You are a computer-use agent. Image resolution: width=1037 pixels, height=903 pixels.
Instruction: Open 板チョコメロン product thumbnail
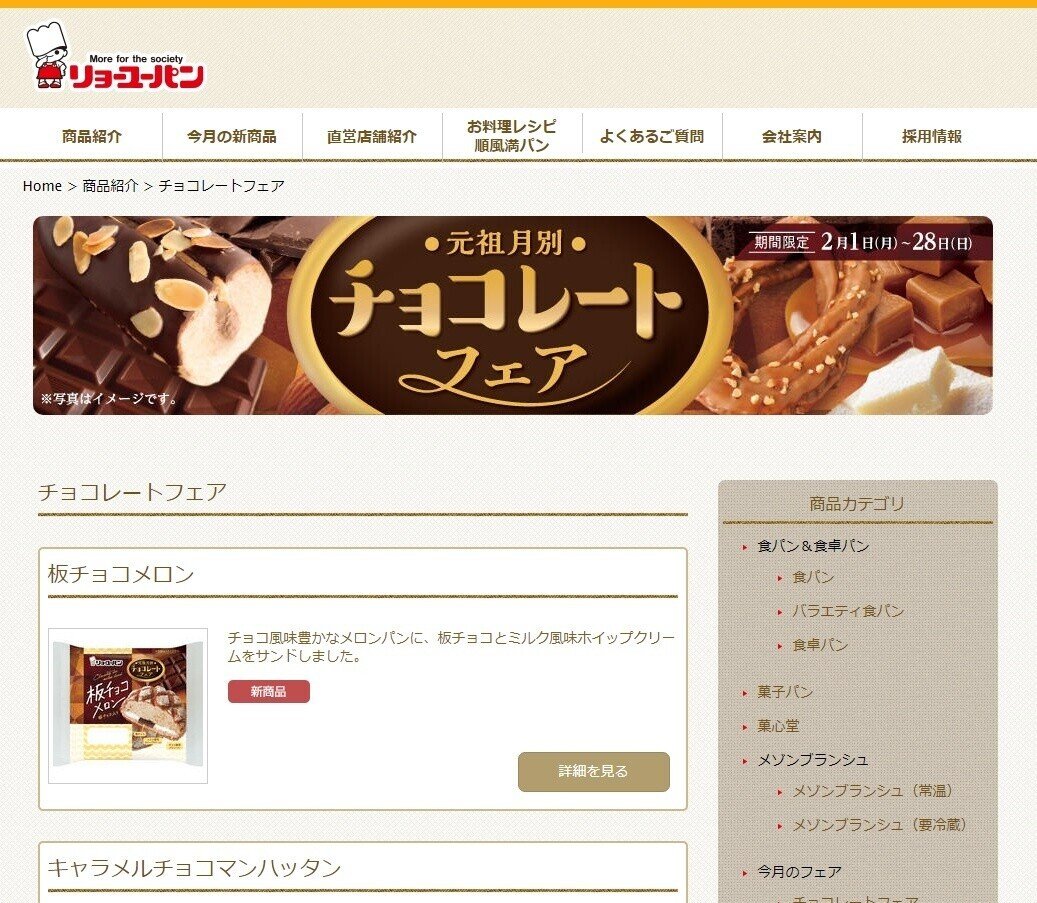coord(128,706)
